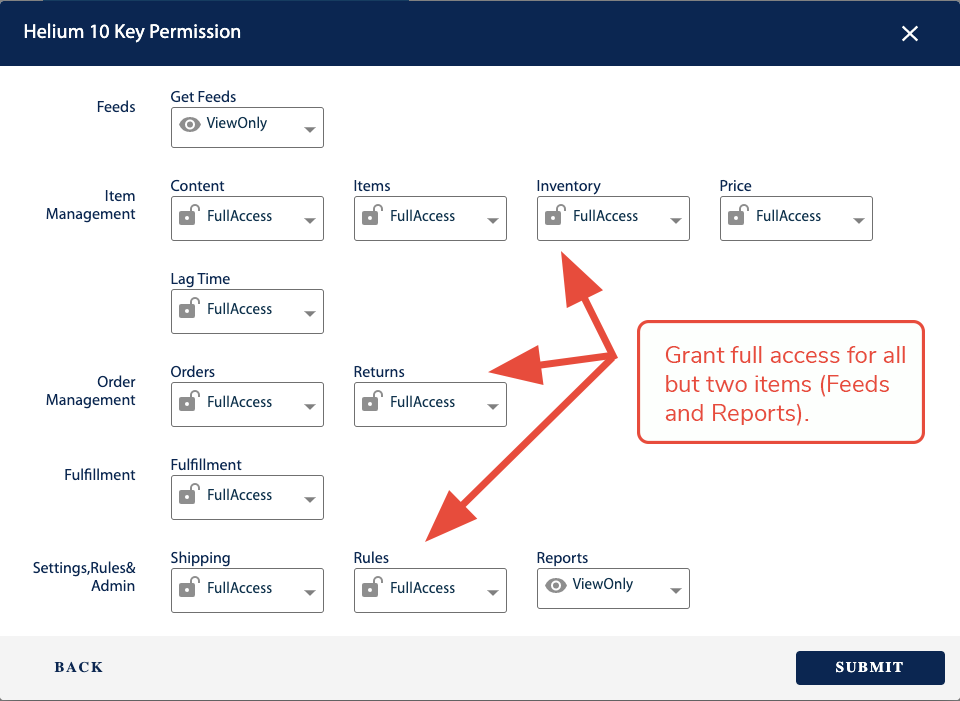This screenshot has width=960, height=701.
Task: Expand the Inventory dropdown arrow
Action: (x=676, y=221)
